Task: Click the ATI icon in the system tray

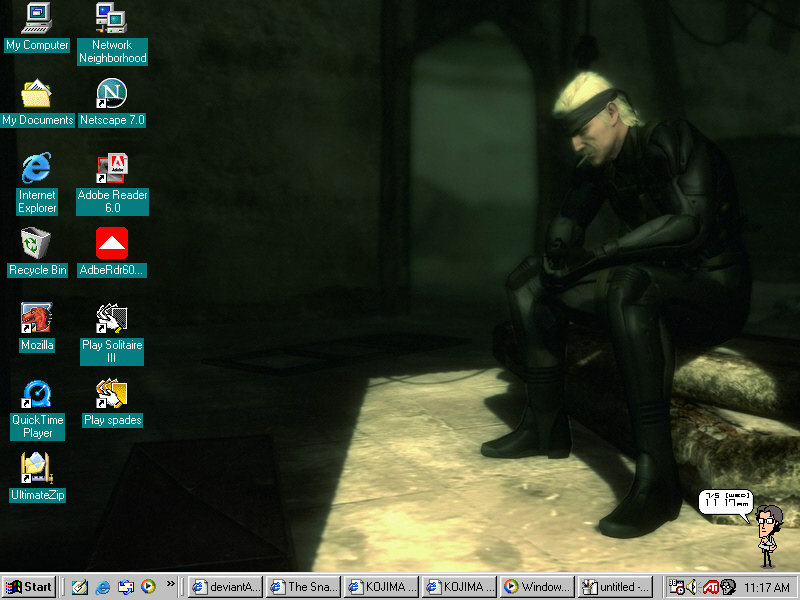Action: click(x=712, y=587)
